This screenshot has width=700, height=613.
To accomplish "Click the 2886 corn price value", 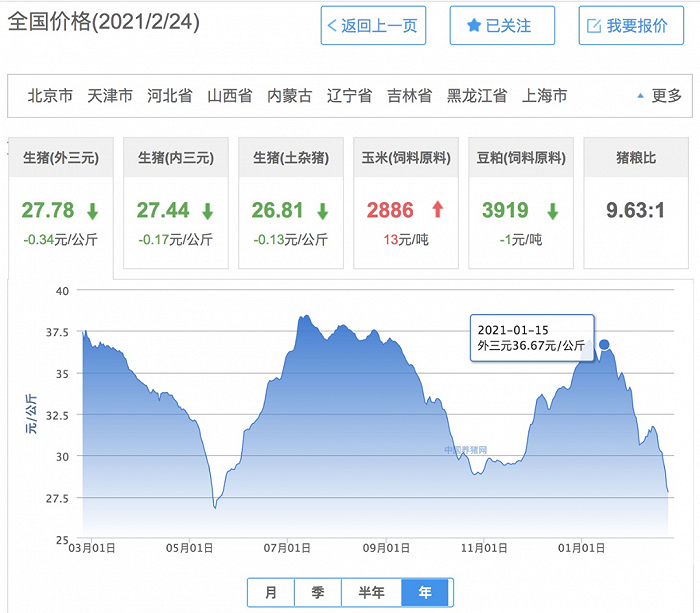I will pyautogui.click(x=390, y=210).
